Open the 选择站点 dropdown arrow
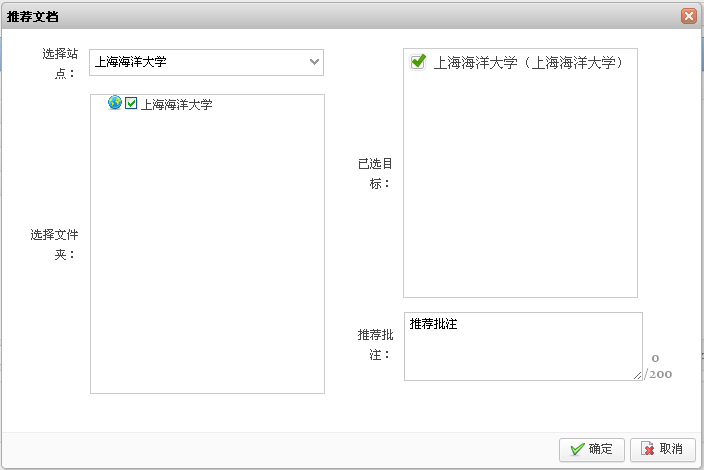The width and height of the screenshot is (704, 470). pos(314,62)
